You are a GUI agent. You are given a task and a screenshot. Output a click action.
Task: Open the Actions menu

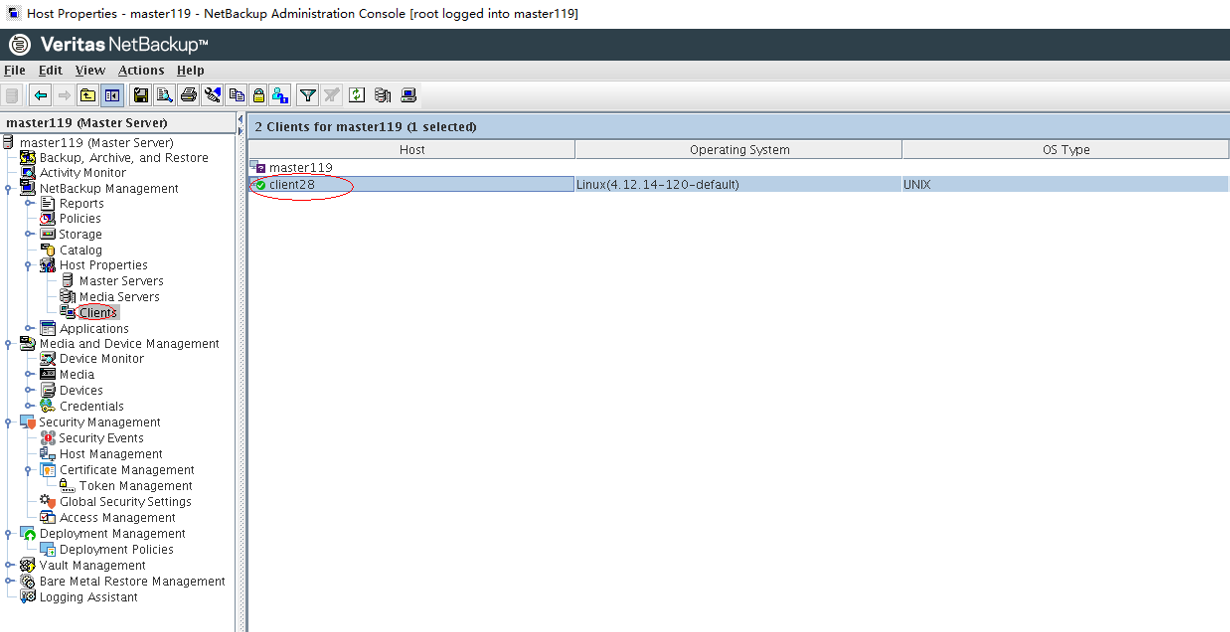pos(140,70)
